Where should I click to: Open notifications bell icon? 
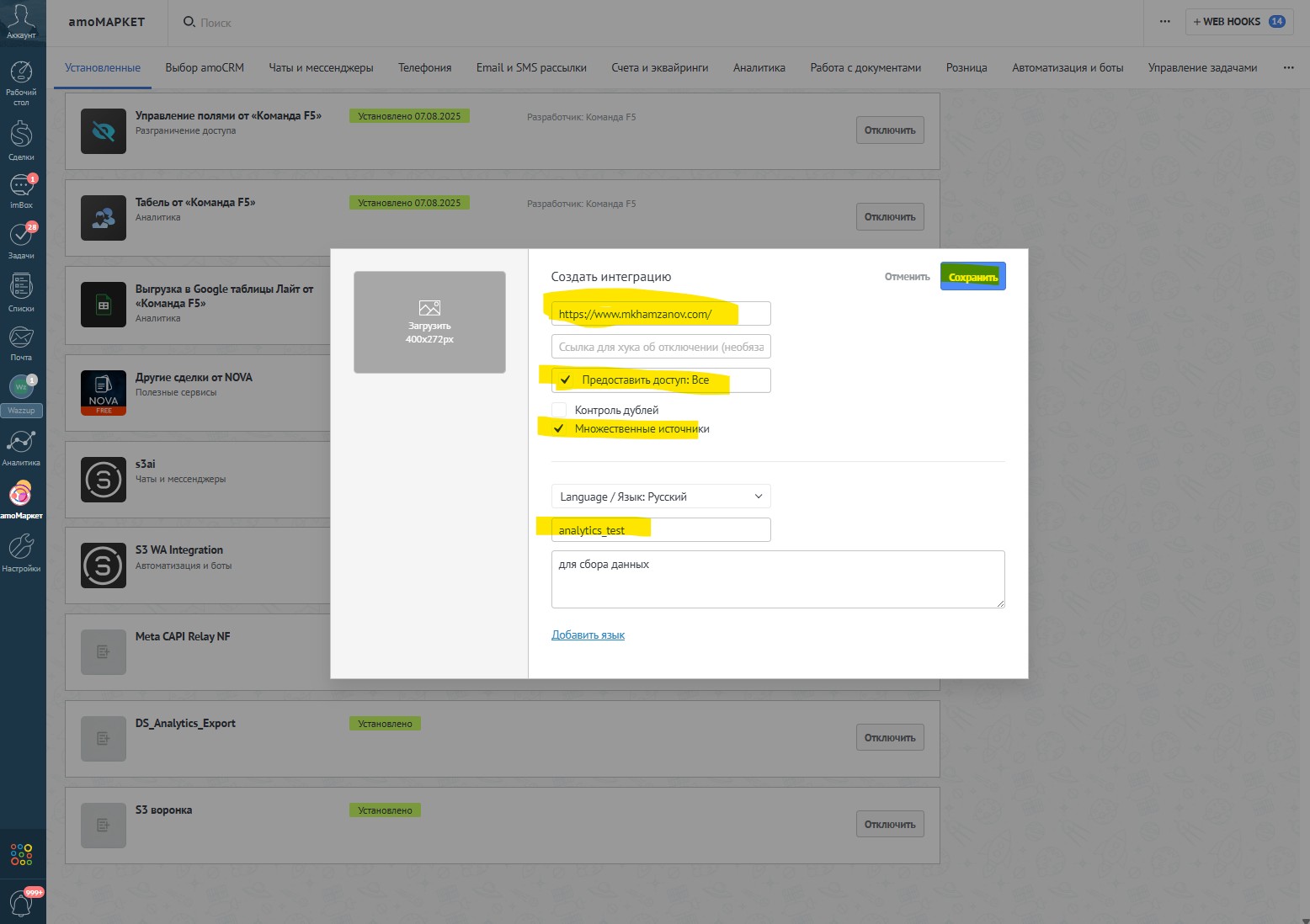[x=22, y=904]
